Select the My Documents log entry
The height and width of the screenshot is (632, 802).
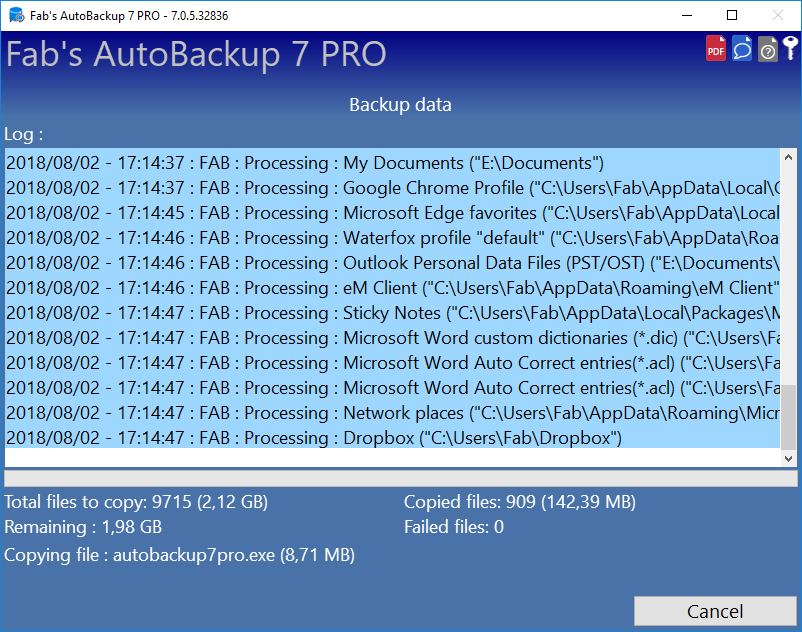[x=392, y=163]
